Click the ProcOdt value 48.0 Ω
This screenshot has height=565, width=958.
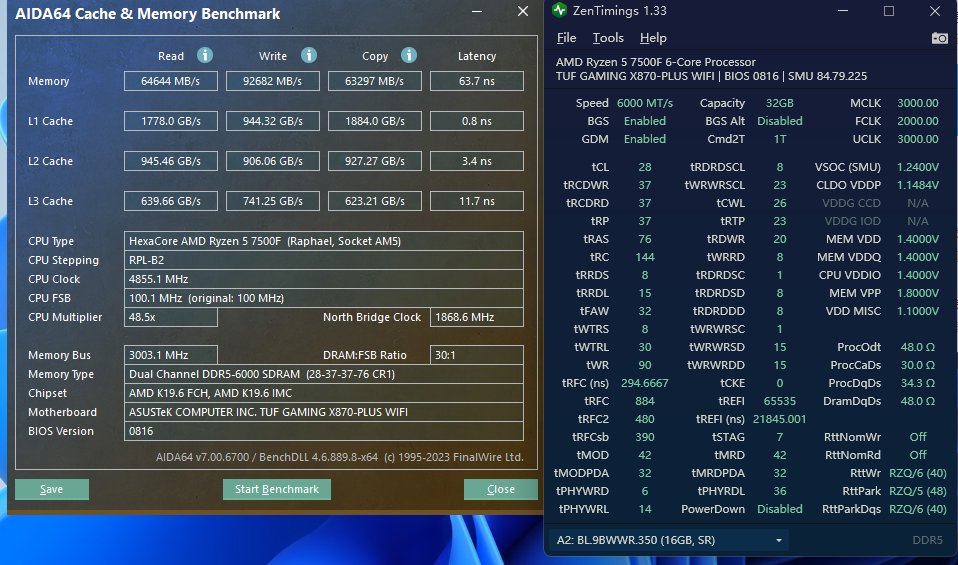tap(918, 347)
